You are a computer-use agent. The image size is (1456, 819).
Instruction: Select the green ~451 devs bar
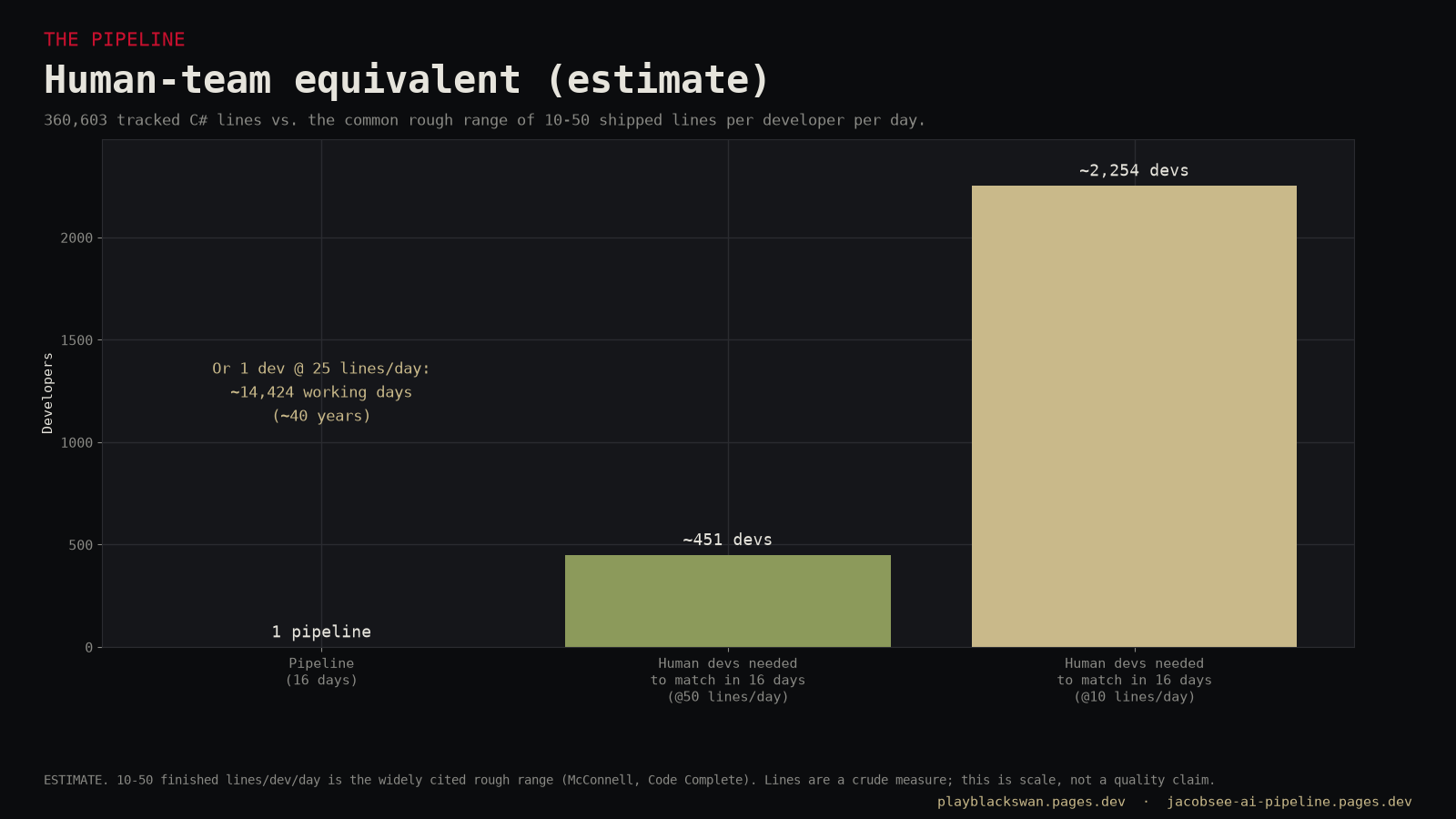pyautogui.click(x=728, y=602)
